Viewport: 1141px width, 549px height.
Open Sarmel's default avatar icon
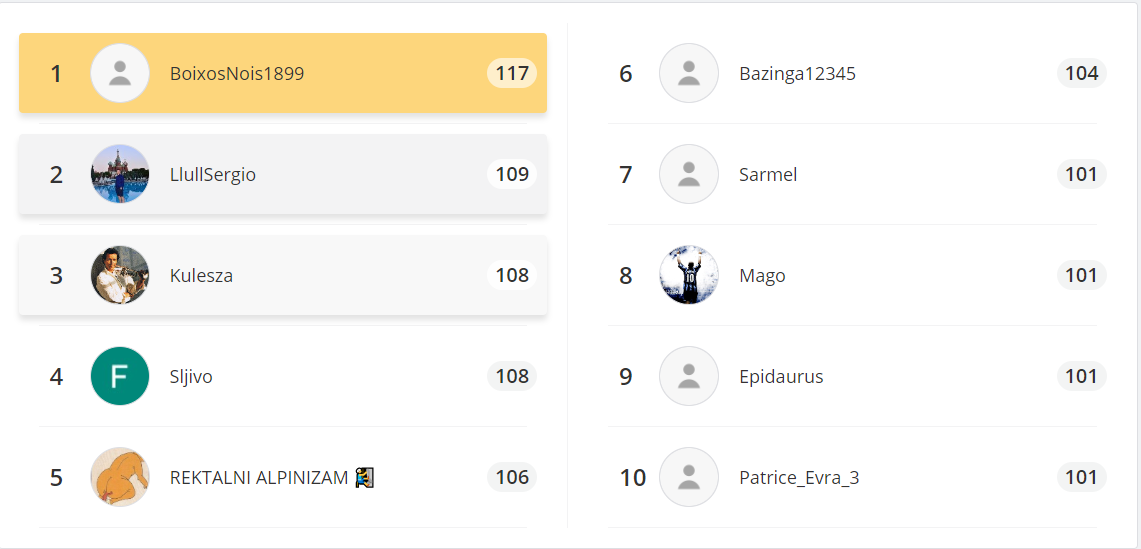(689, 174)
